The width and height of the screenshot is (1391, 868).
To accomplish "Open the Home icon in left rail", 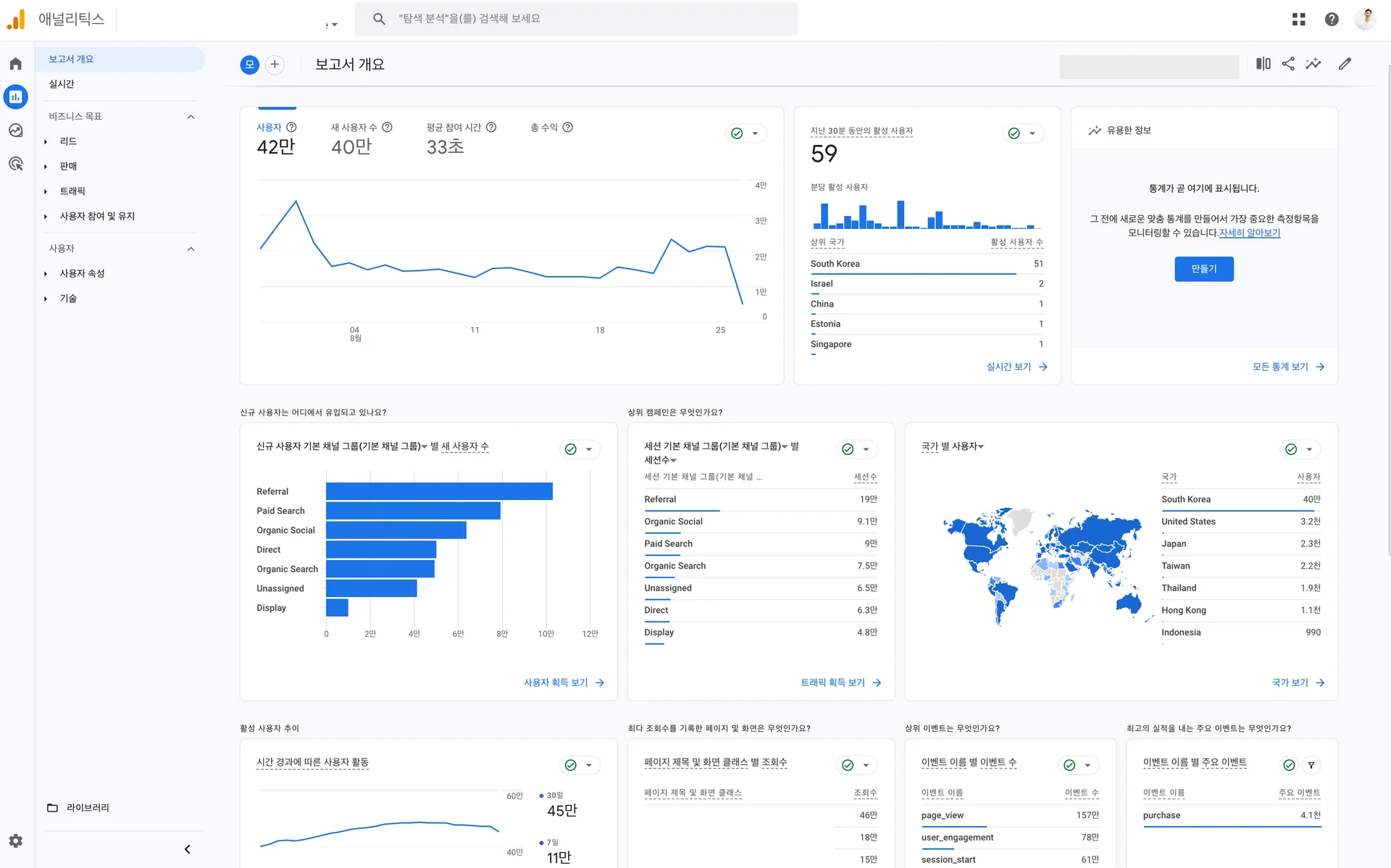I will coord(16,64).
